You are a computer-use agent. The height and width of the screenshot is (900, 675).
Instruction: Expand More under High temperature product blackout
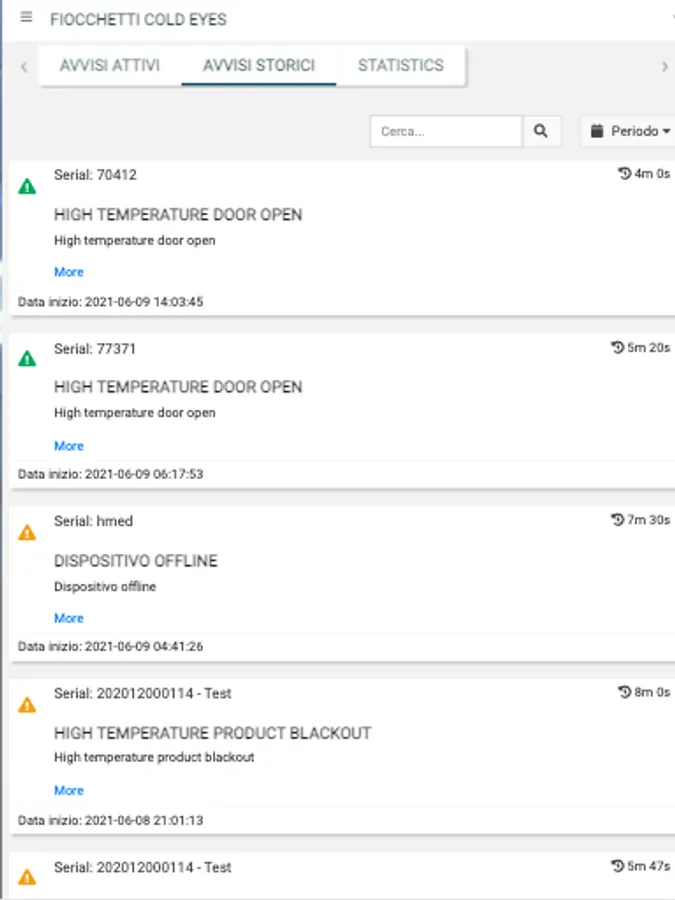pyautogui.click(x=69, y=790)
